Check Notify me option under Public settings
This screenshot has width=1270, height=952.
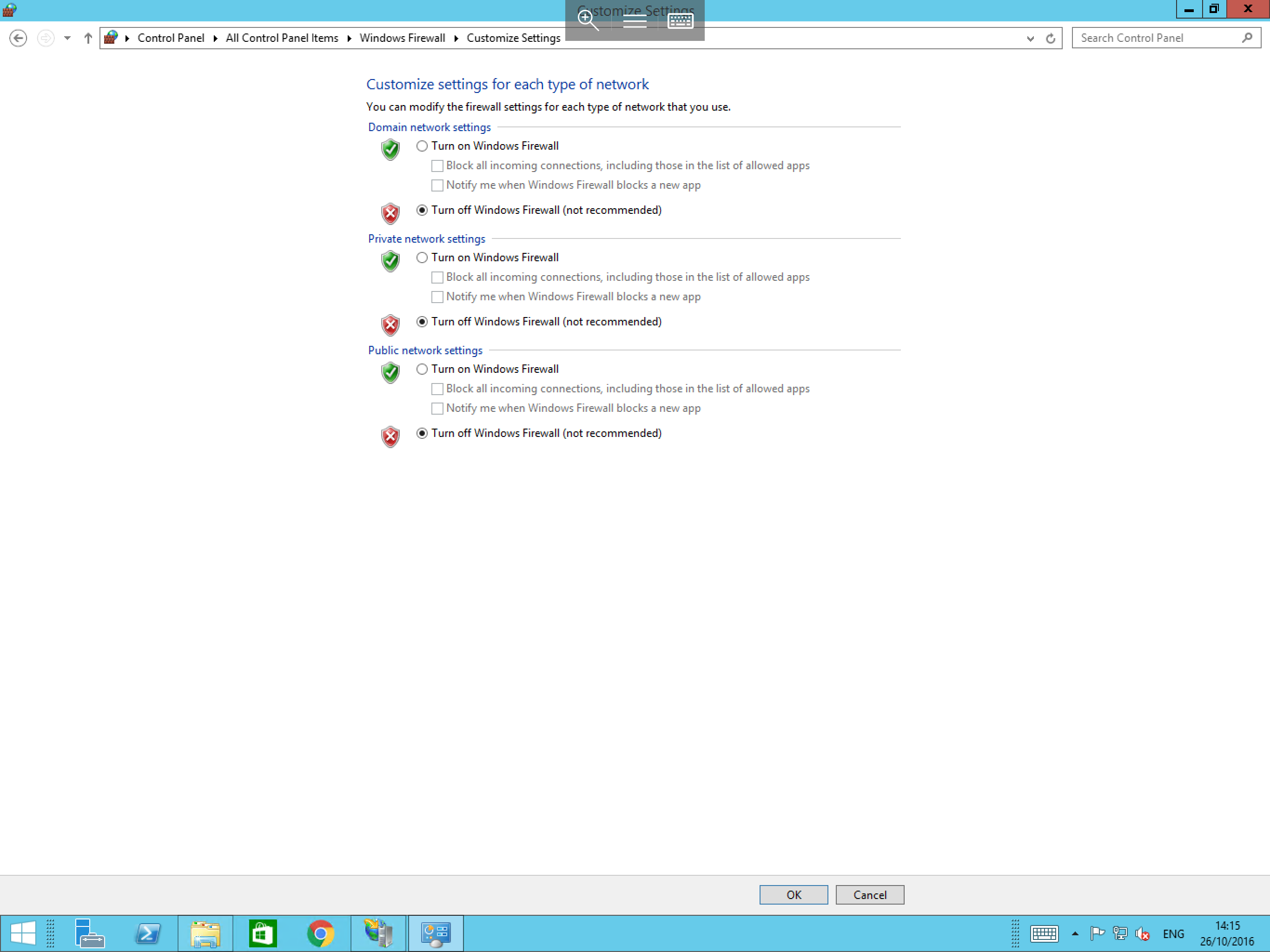[x=437, y=408]
